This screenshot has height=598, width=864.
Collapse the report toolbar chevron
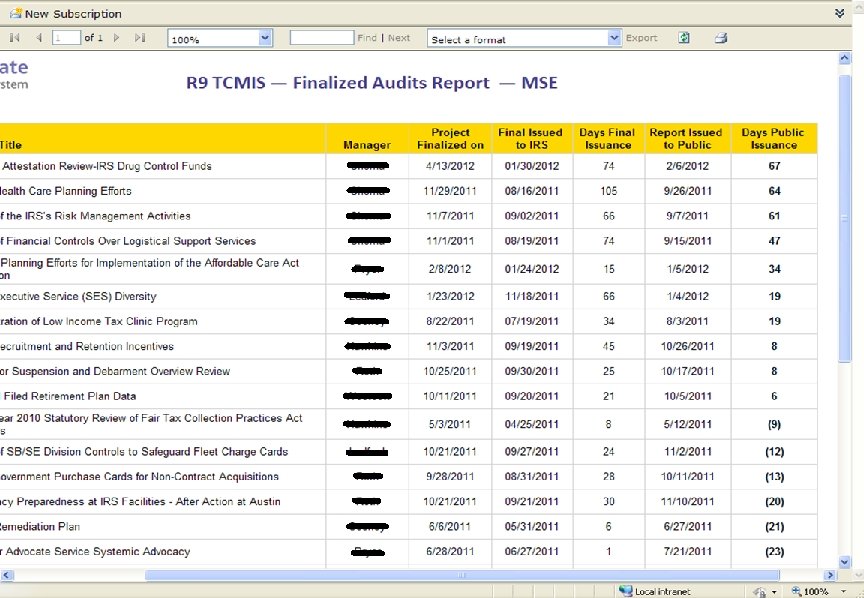pyautogui.click(x=839, y=13)
